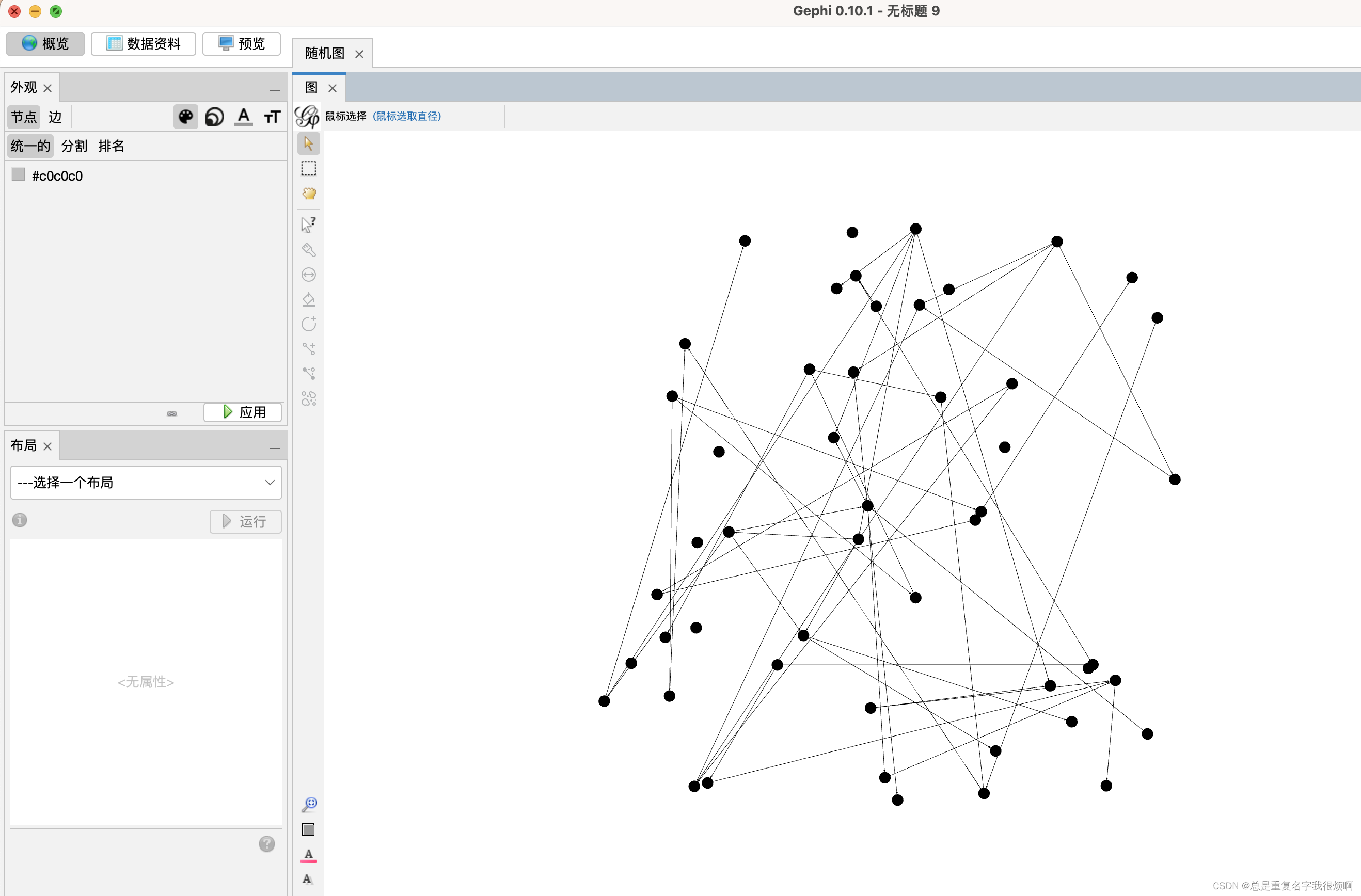Select the rectangle selection tool
1361x896 pixels.
coord(308,168)
